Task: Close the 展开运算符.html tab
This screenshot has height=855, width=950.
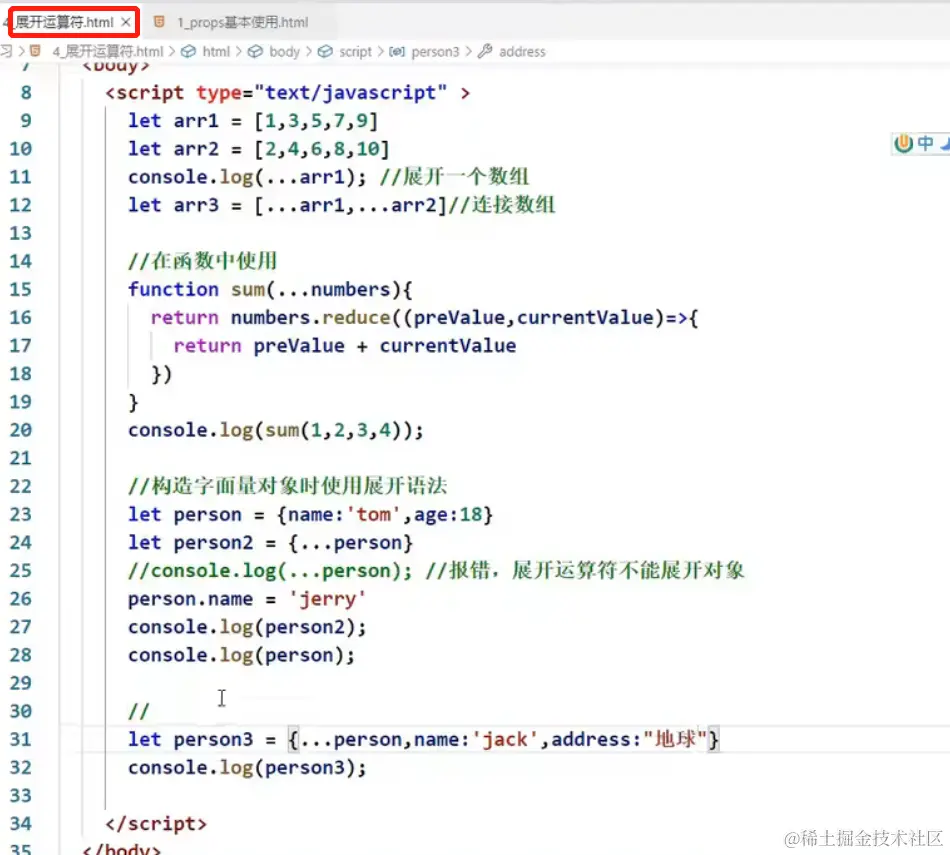Action: click(125, 22)
